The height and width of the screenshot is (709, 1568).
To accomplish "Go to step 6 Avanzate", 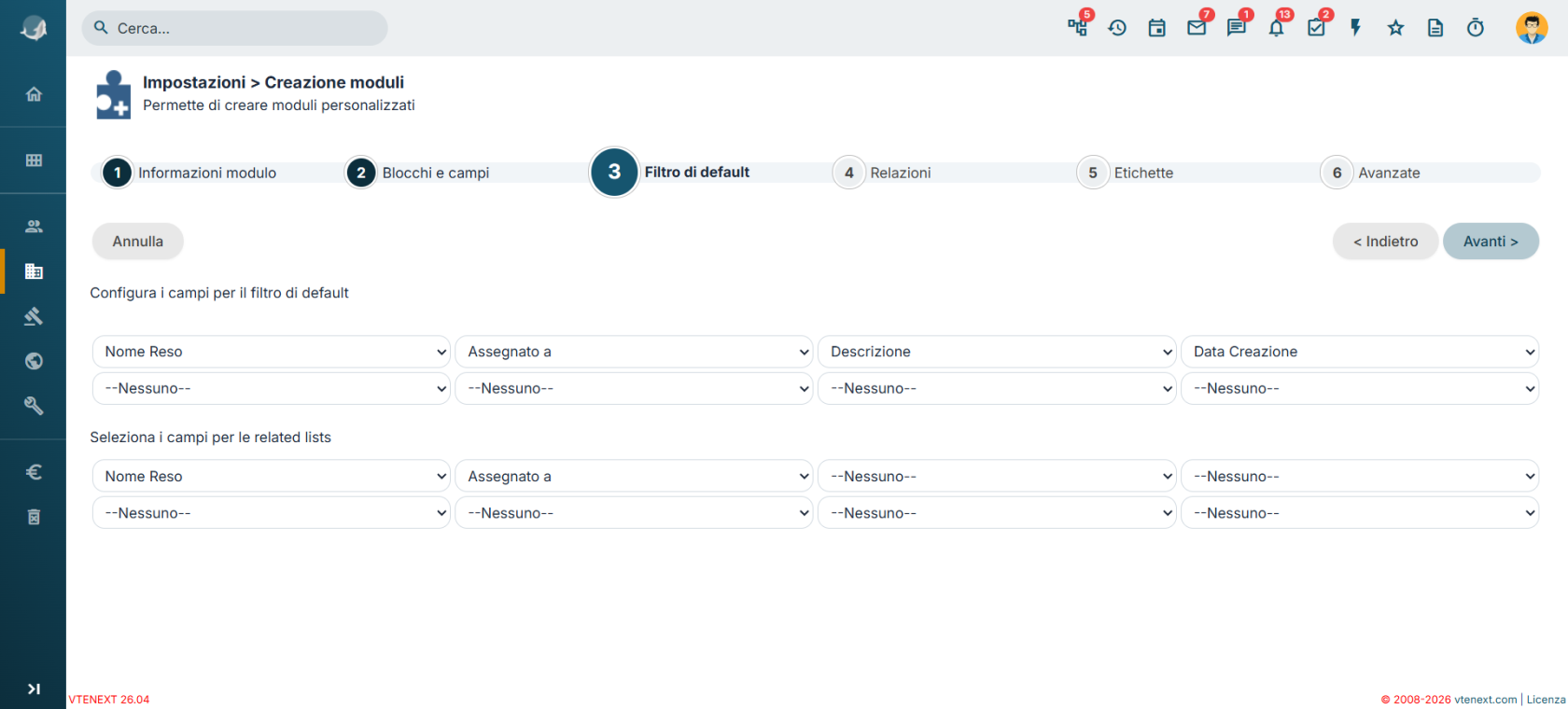I will (1371, 173).
